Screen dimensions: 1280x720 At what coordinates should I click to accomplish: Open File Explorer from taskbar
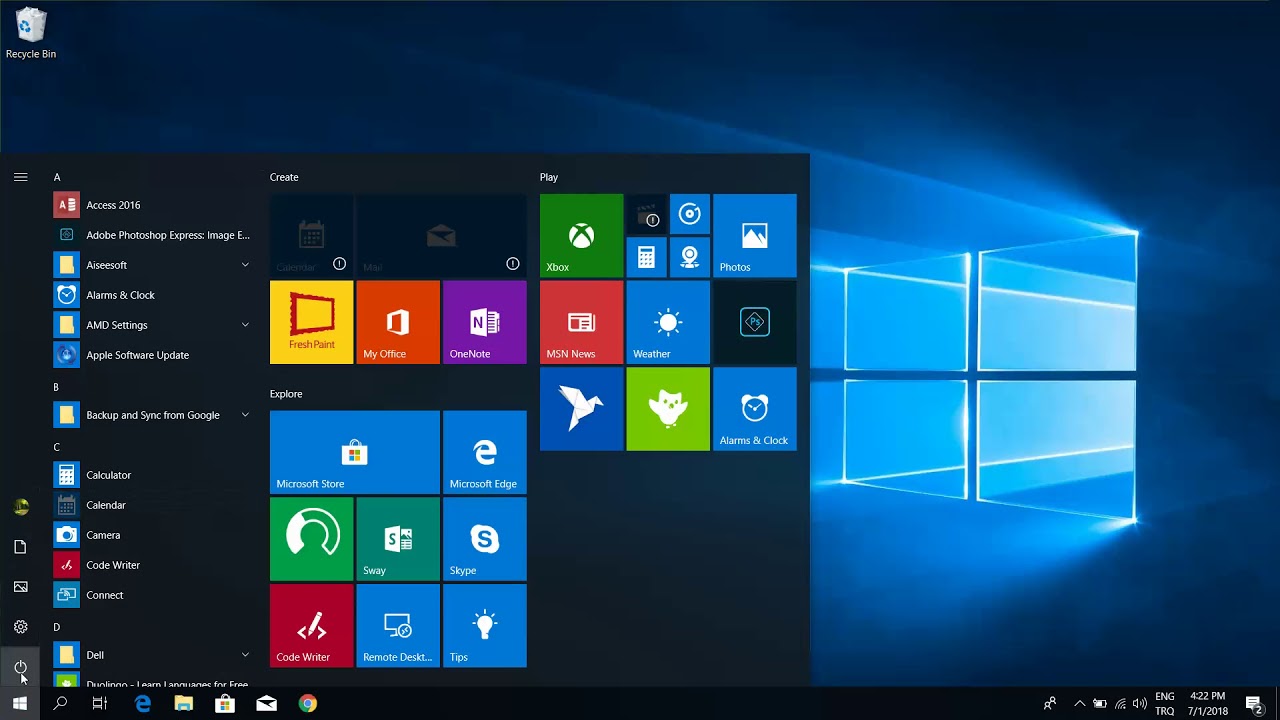pos(184,704)
